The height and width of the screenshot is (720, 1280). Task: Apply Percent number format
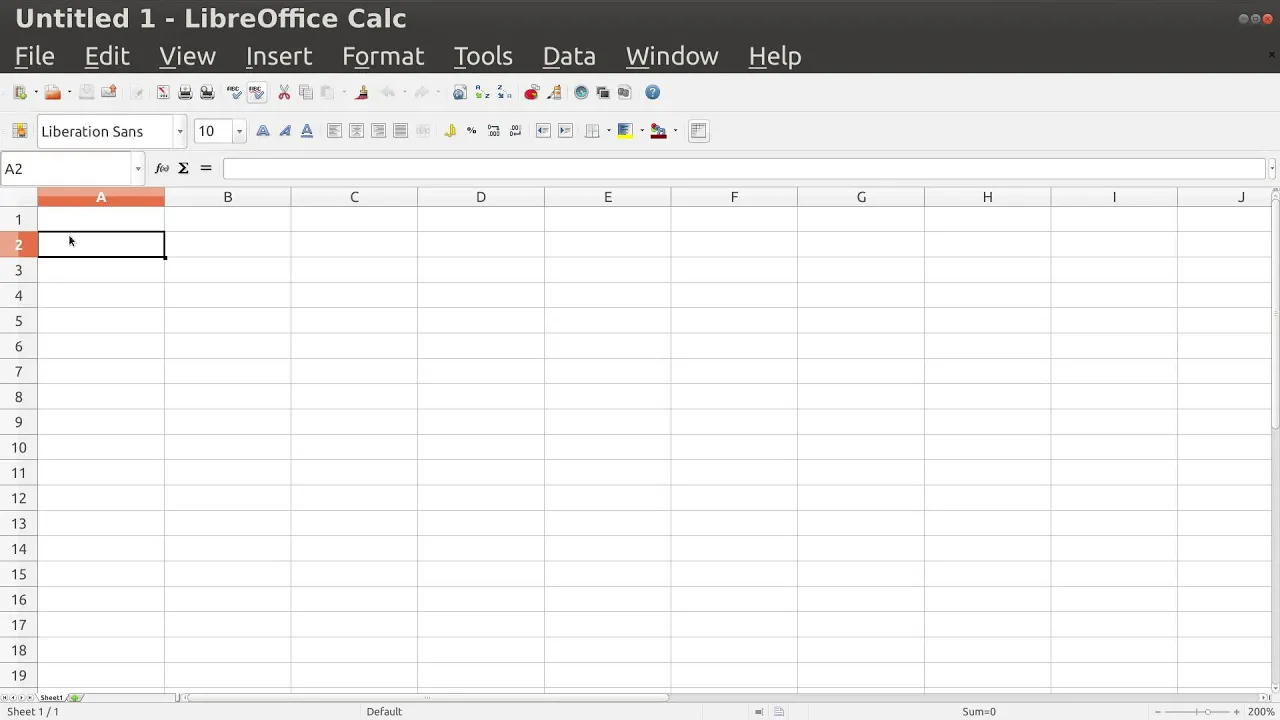pos(472,131)
